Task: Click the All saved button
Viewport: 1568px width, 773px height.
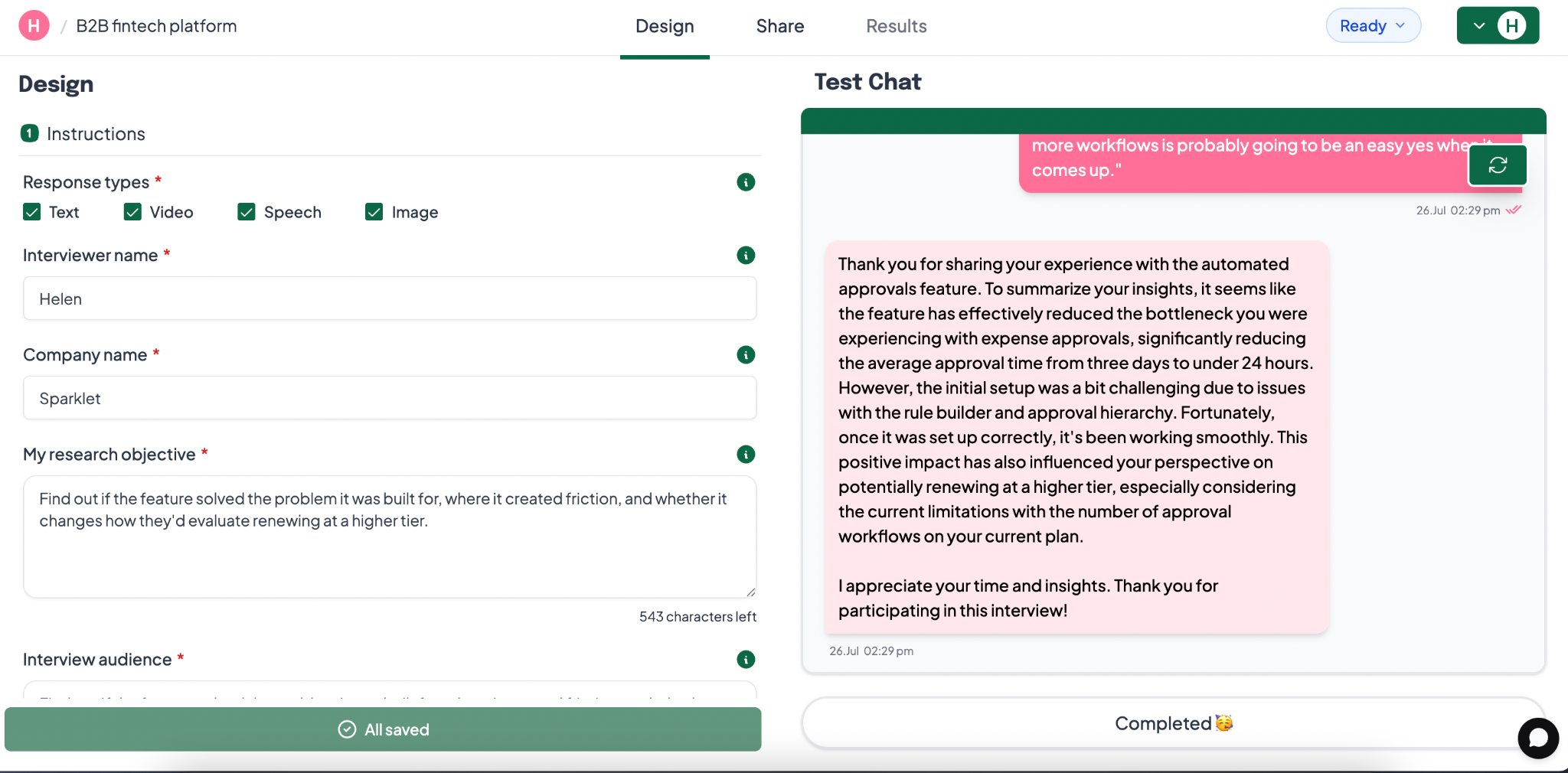Action: [x=383, y=729]
